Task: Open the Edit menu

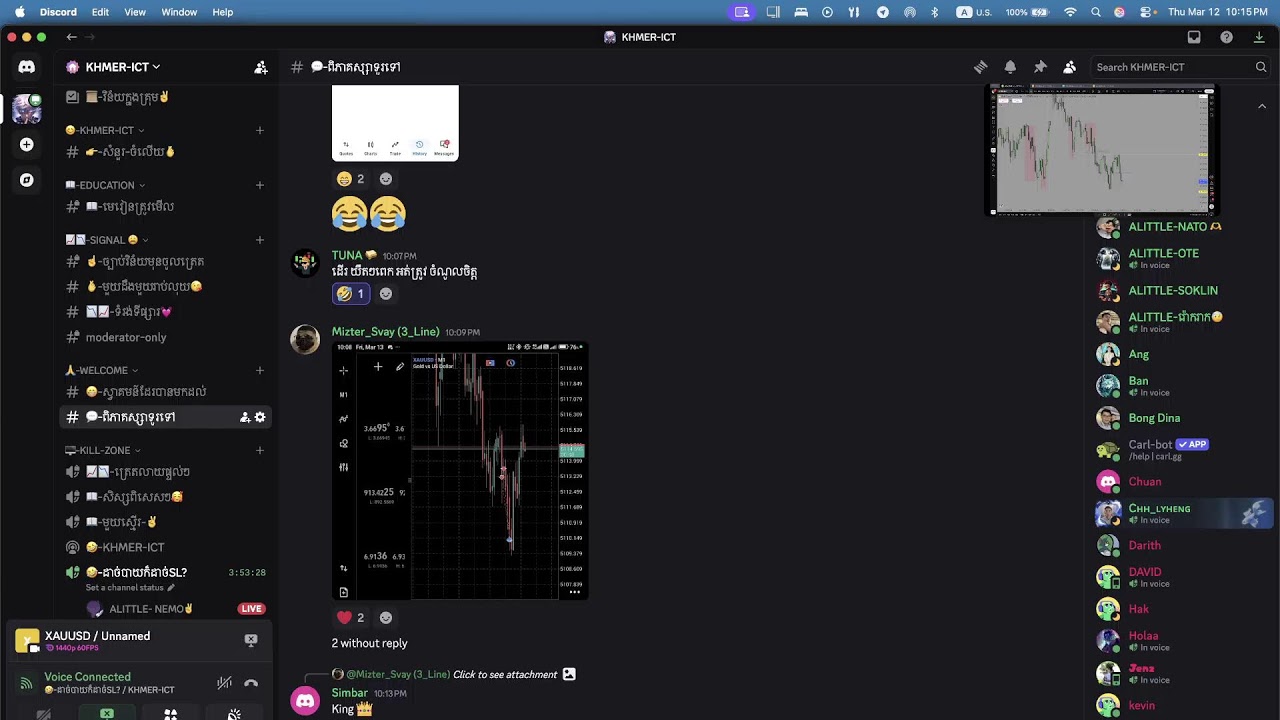Action: click(x=100, y=12)
